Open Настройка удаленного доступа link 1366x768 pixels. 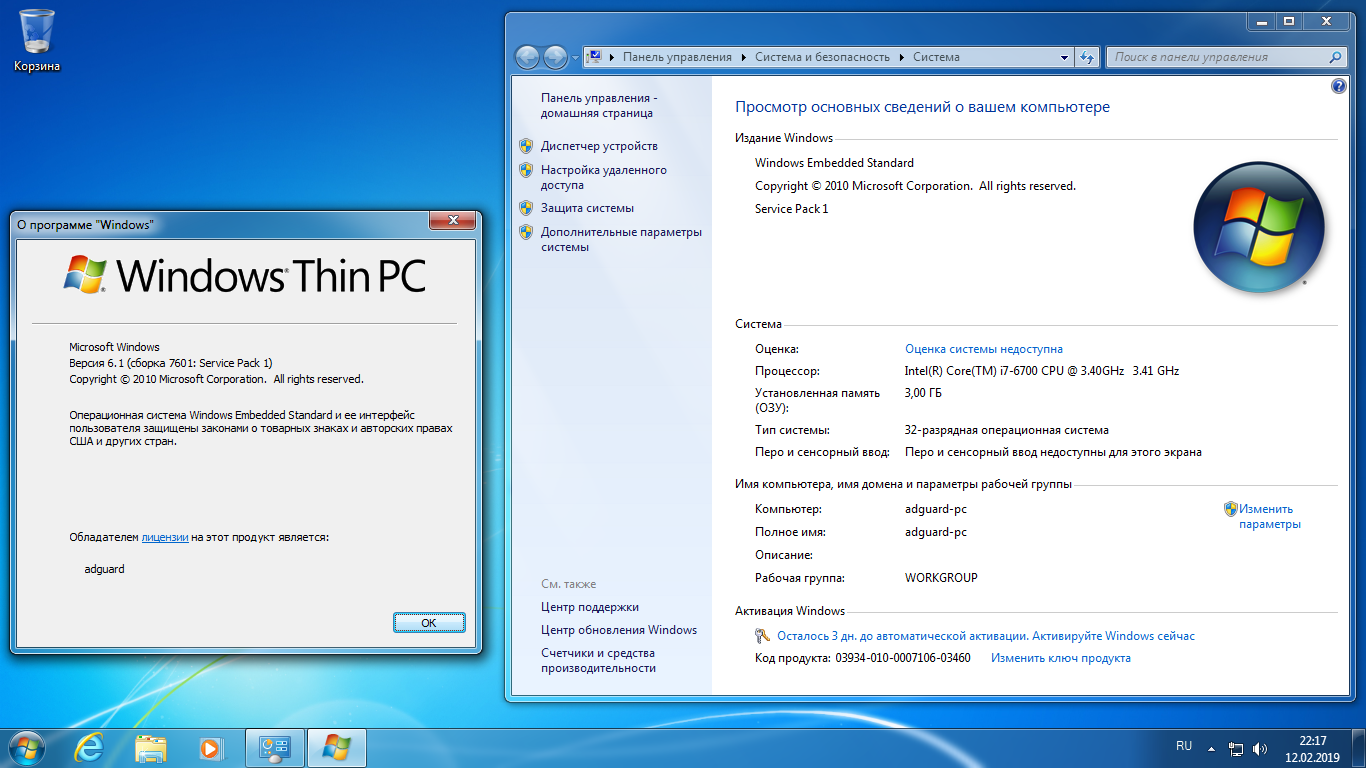click(x=603, y=177)
